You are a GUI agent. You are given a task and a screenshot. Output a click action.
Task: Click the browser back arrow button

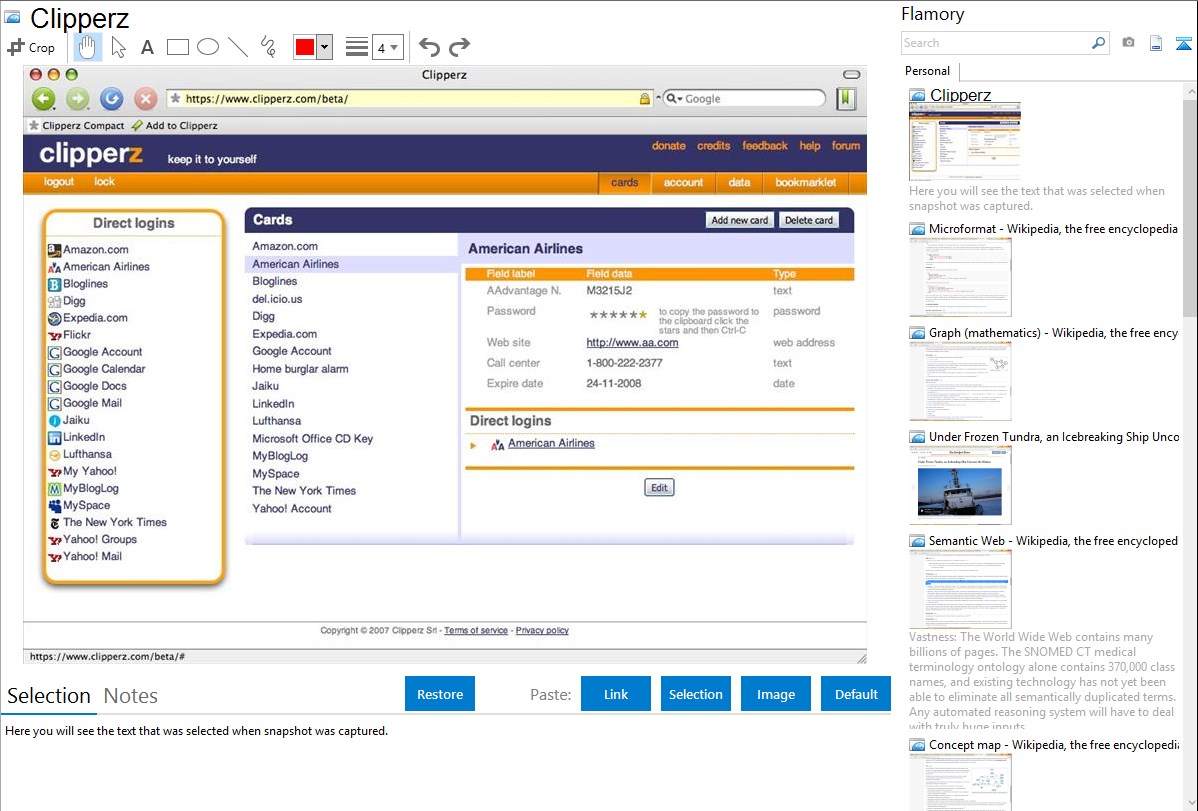point(44,99)
